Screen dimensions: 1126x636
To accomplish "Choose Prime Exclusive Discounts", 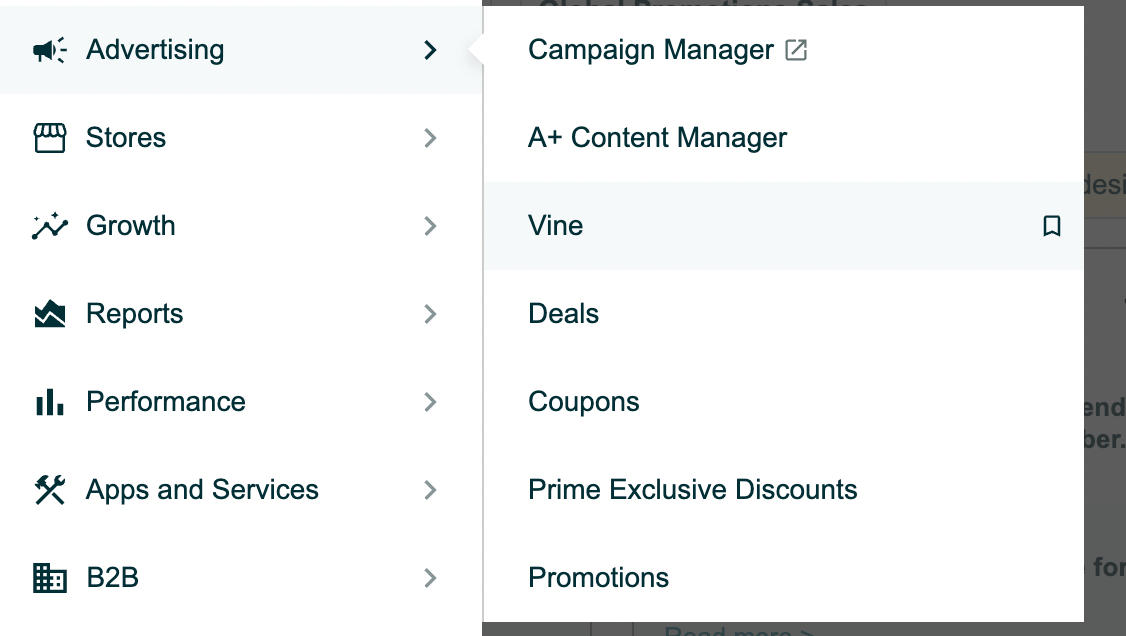I will [x=692, y=490].
